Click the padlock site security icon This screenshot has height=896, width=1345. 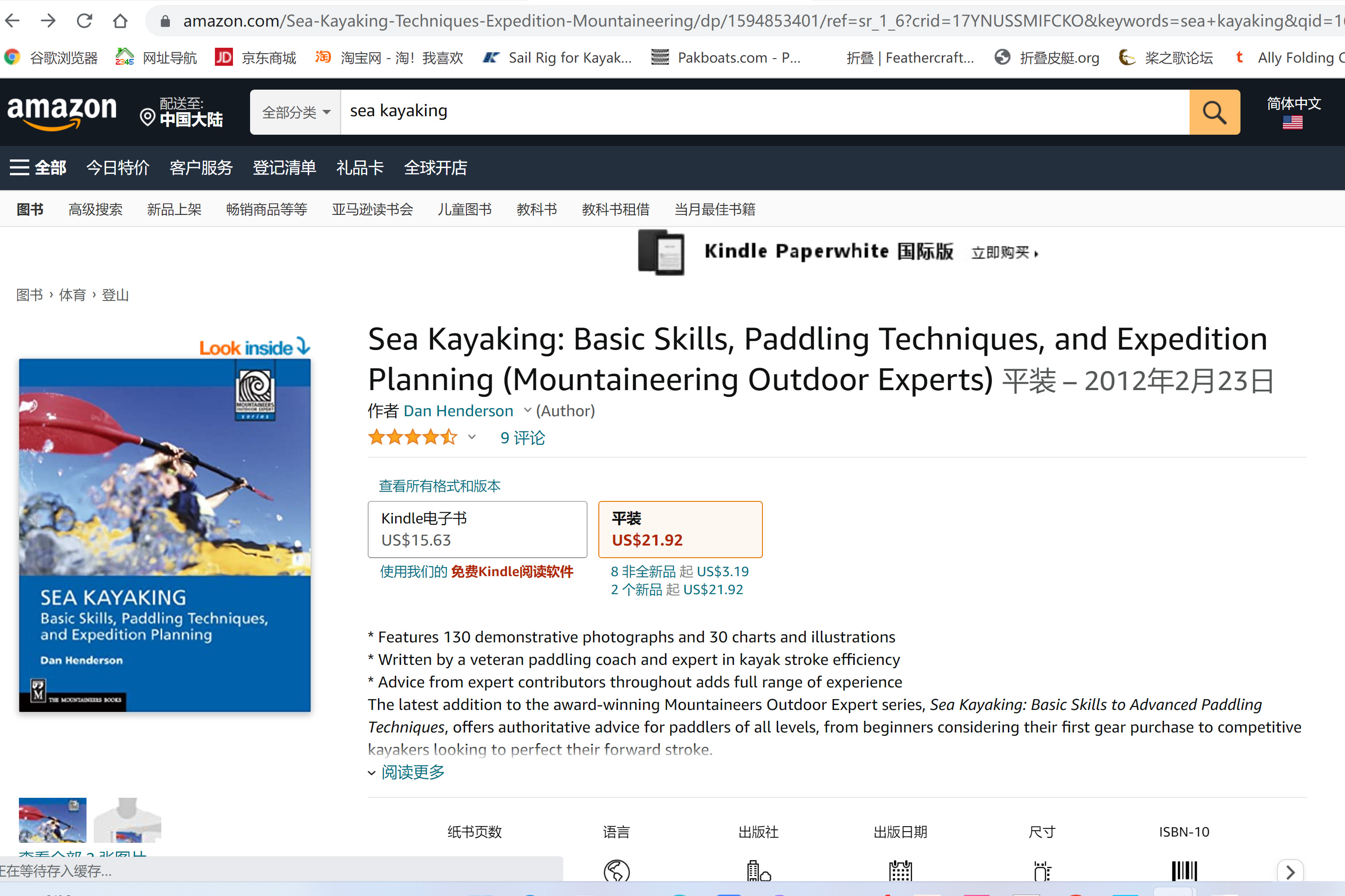[165, 22]
